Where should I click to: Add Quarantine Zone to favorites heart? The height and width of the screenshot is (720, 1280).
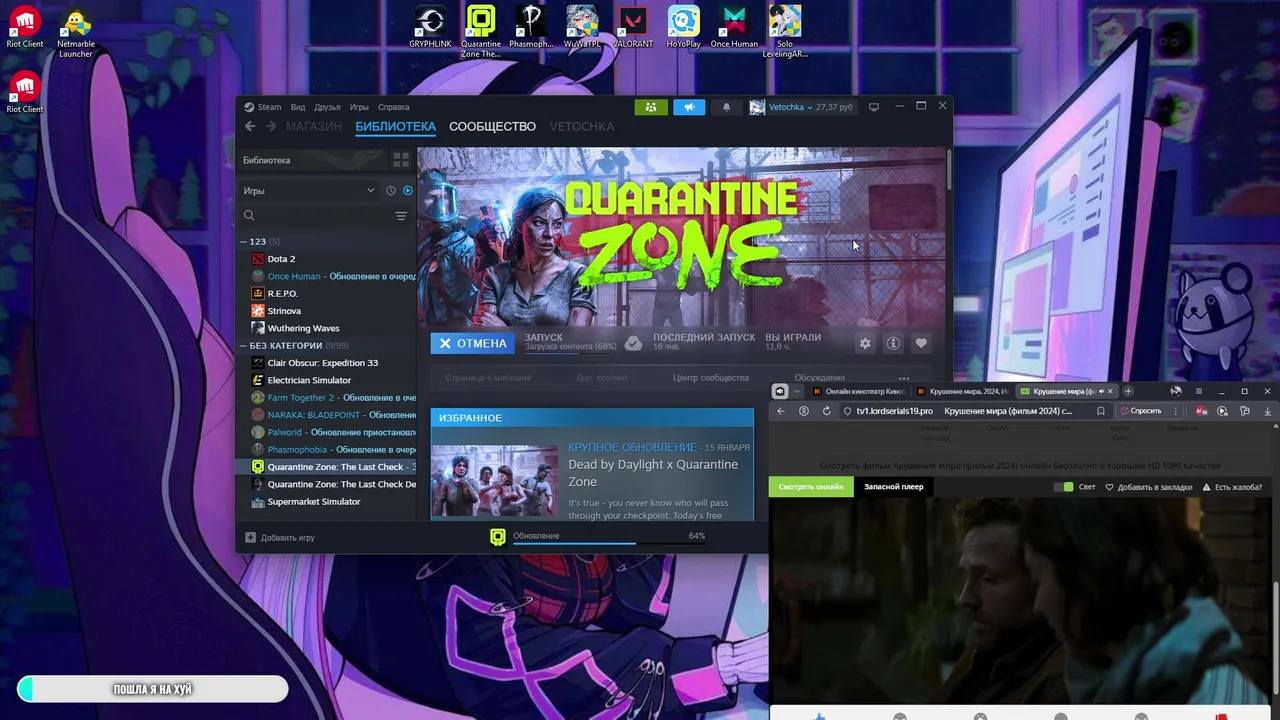(x=921, y=343)
